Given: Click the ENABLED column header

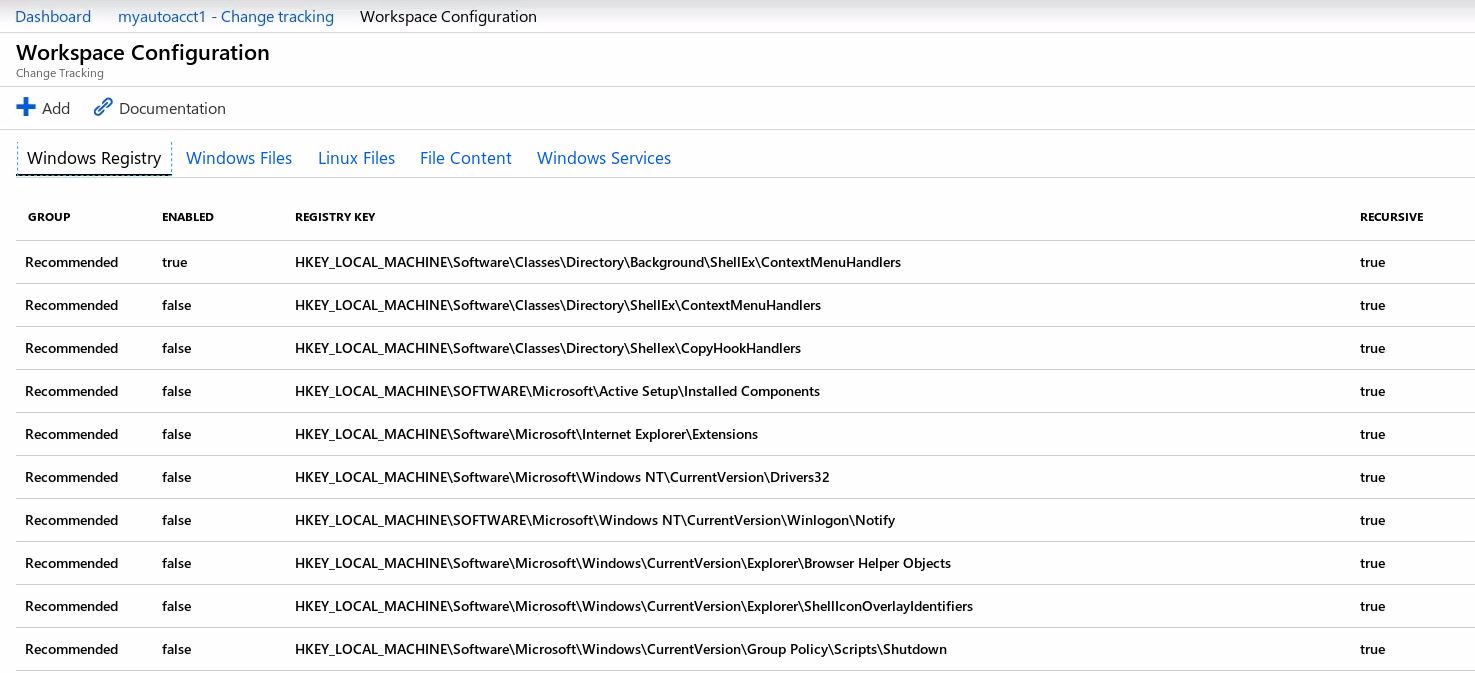Looking at the screenshot, I should tap(188, 217).
